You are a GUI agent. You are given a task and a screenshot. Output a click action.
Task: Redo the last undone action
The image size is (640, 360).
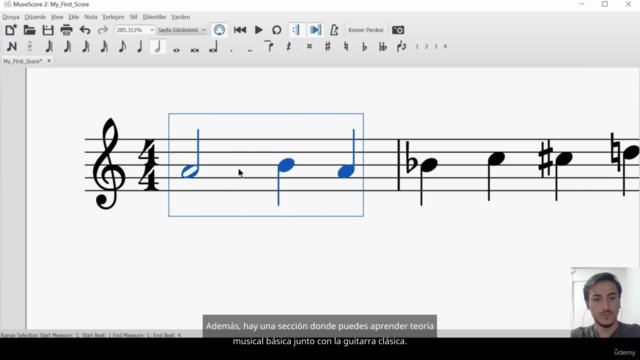(103, 30)
